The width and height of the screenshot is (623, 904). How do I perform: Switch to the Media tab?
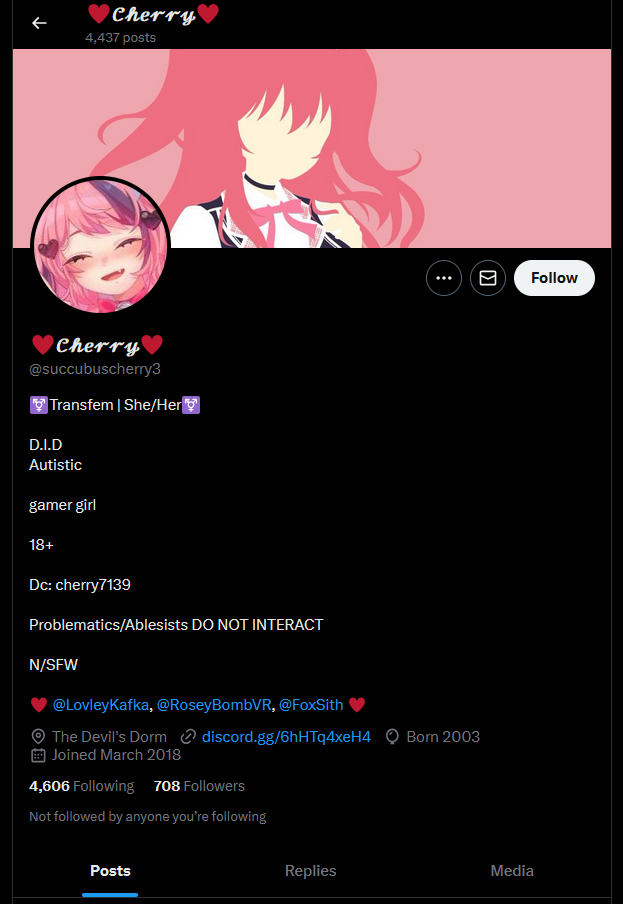pos(512,871)
